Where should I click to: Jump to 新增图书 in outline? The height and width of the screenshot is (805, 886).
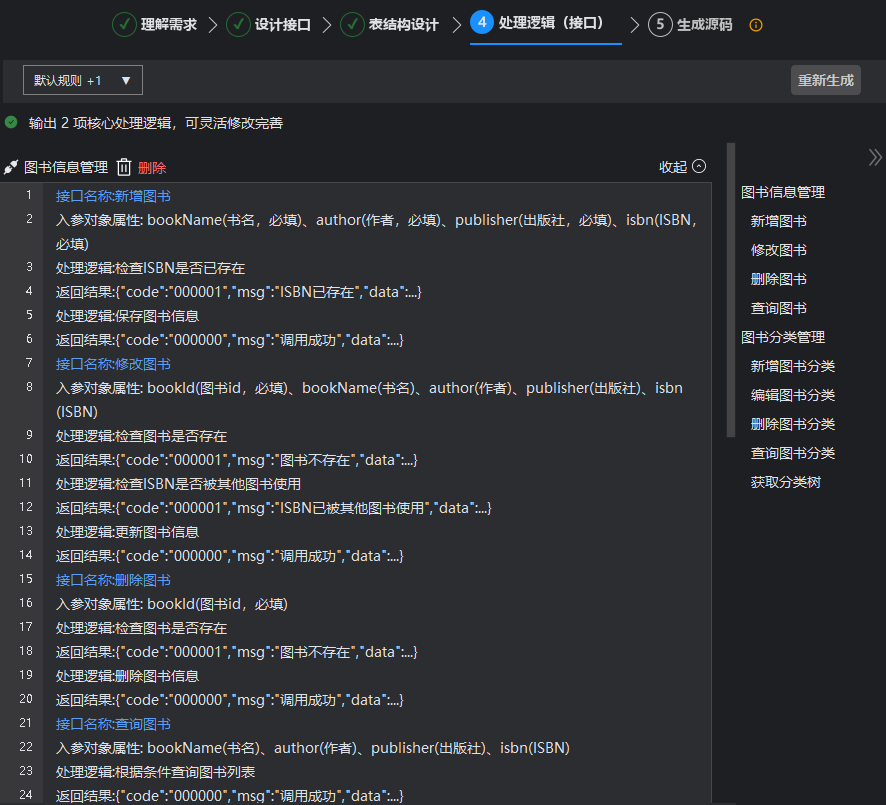point(778,221)
